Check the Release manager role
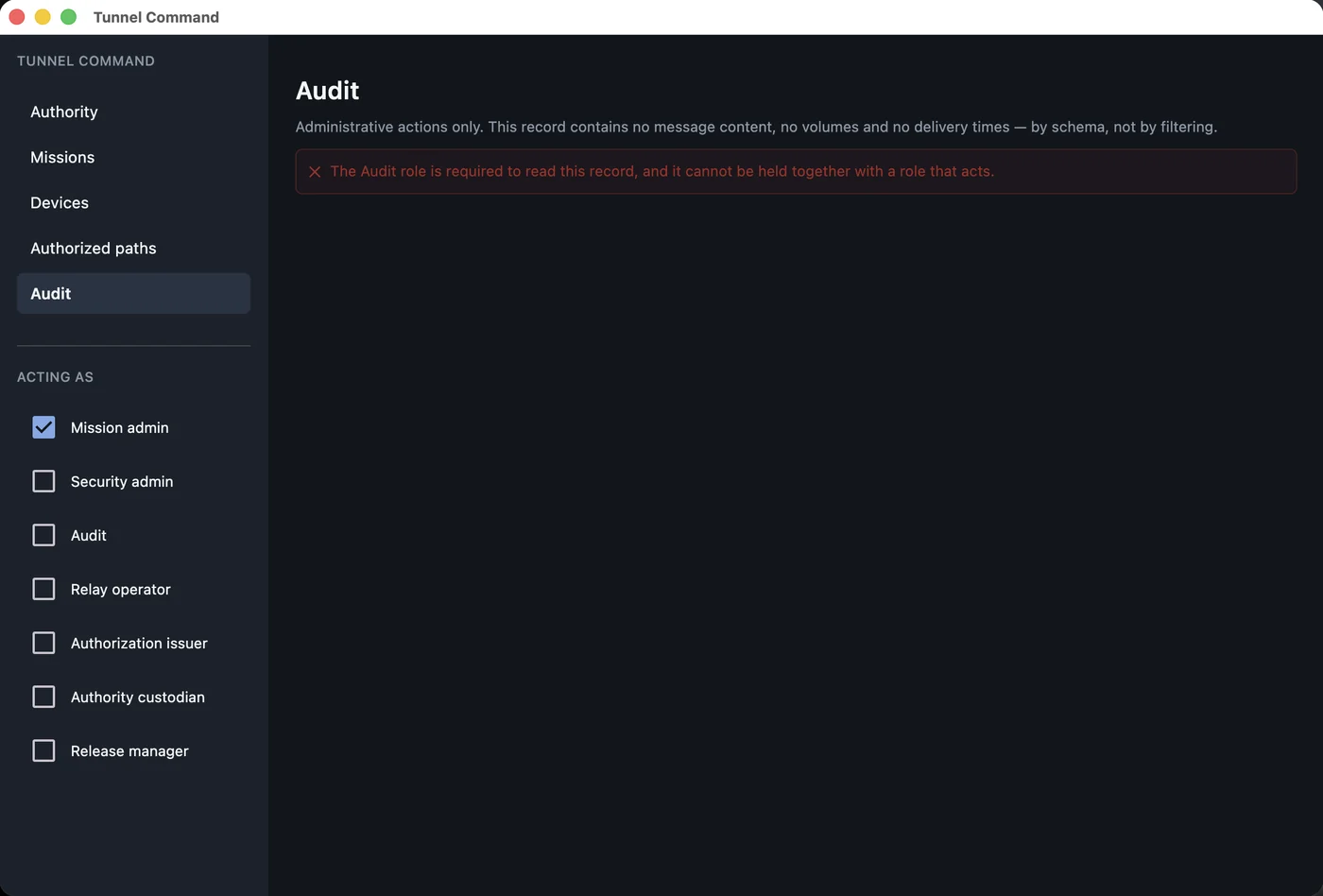The width and height of the screenshot is (1323, 896). 43,750
